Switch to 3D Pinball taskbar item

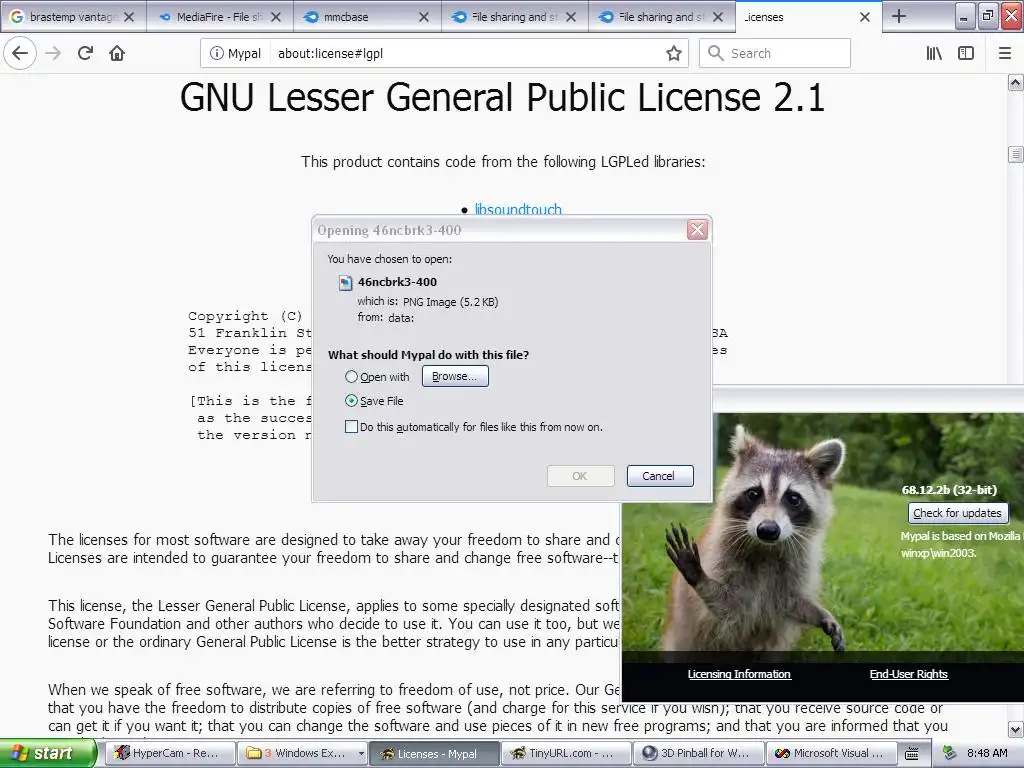(x=697, y=753)
